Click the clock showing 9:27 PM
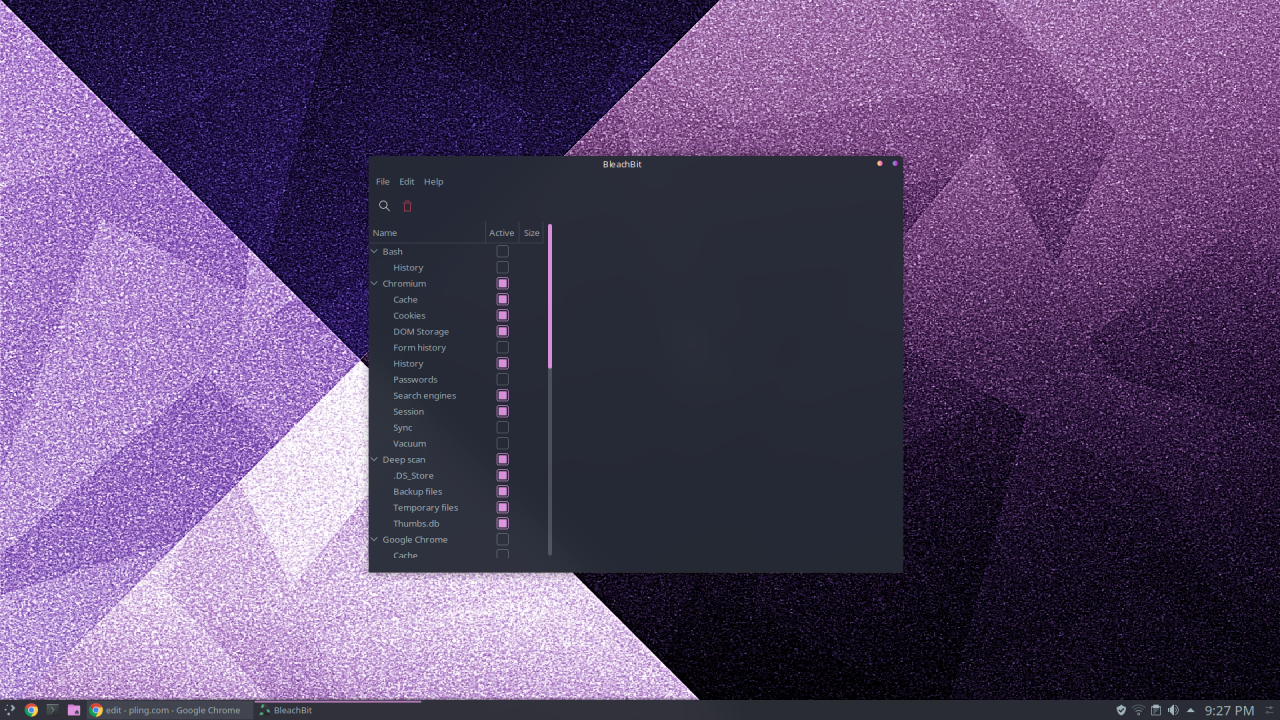Viewport: 1280px width, 720px height. (x=1229, y=710)
